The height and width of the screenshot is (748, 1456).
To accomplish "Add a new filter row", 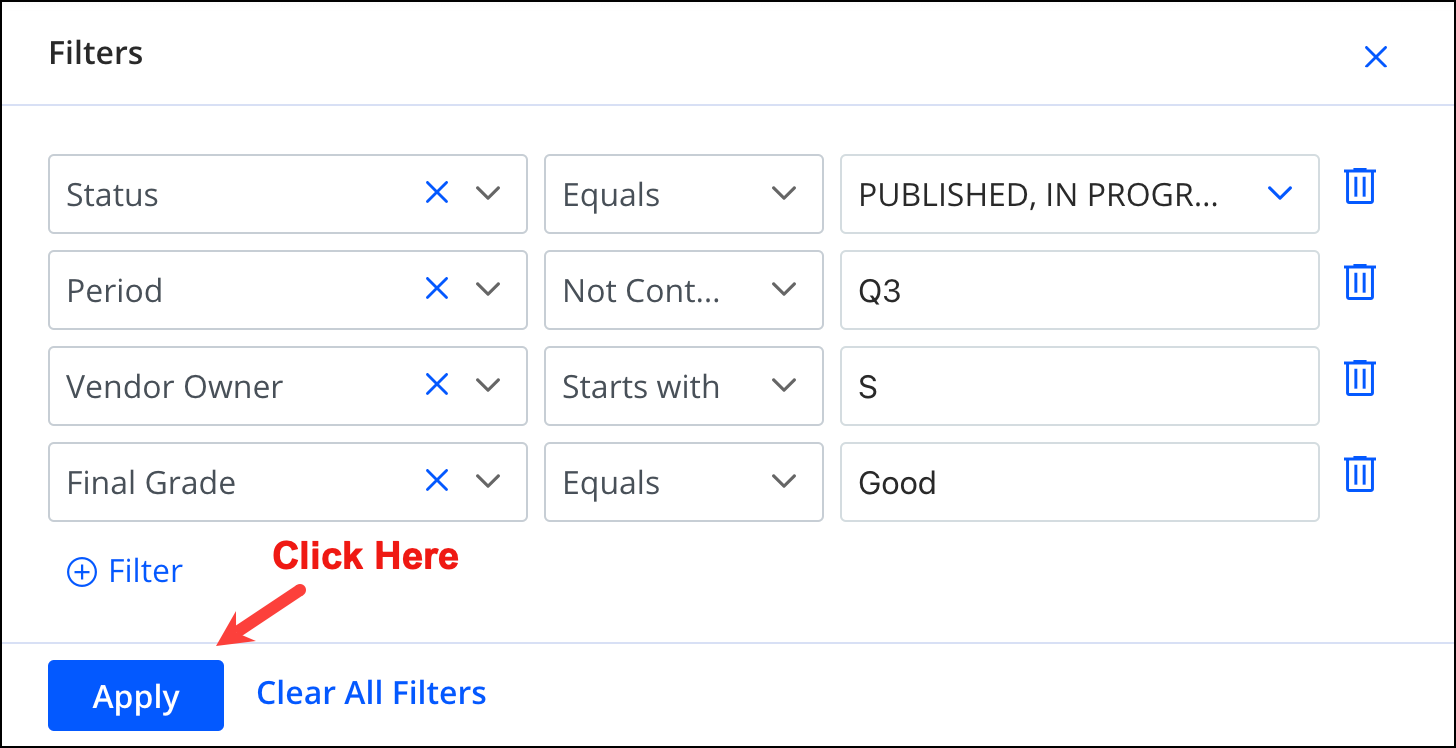I will [x=125, y=571].
